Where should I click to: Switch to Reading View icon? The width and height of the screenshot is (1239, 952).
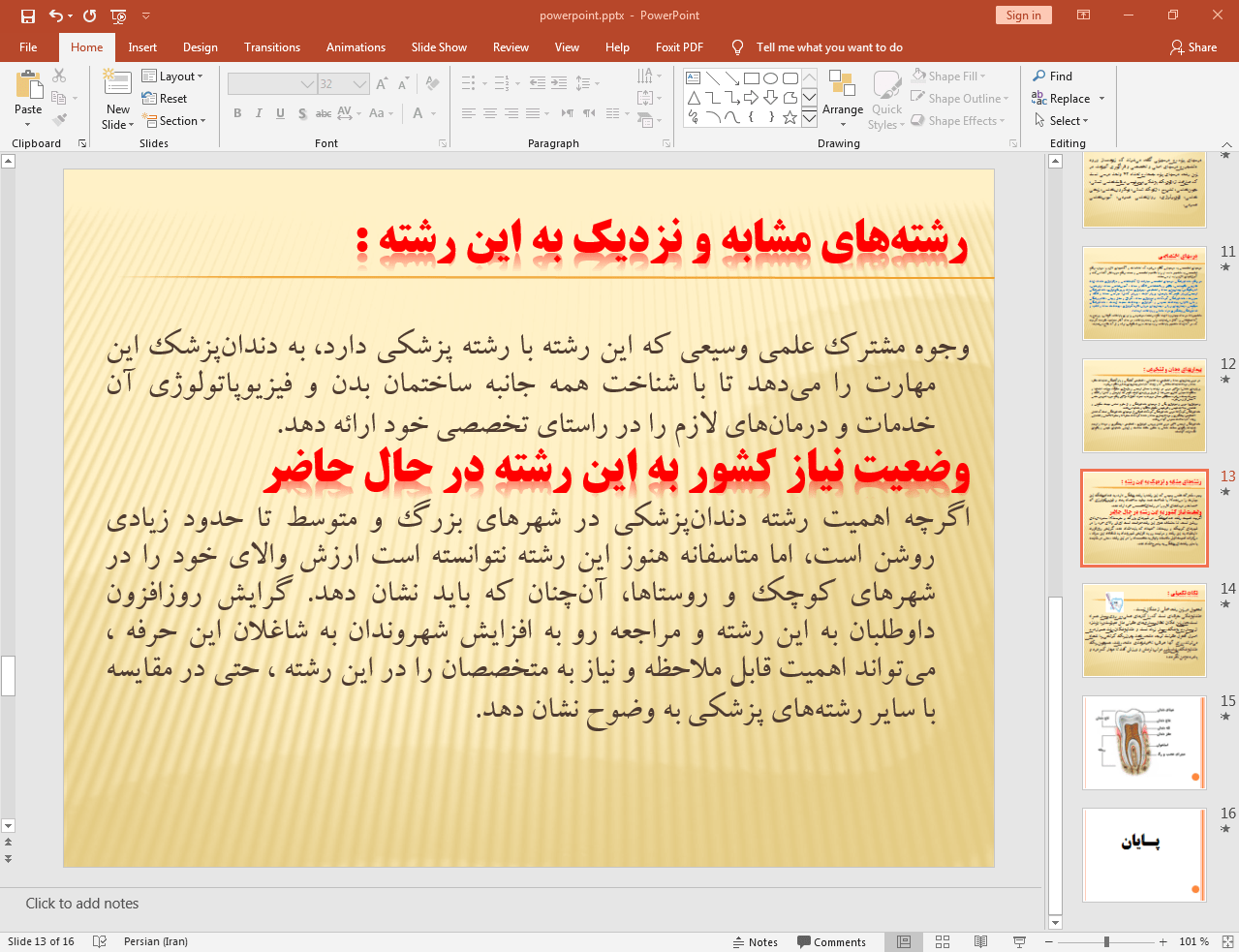click(x=980, y=941)
